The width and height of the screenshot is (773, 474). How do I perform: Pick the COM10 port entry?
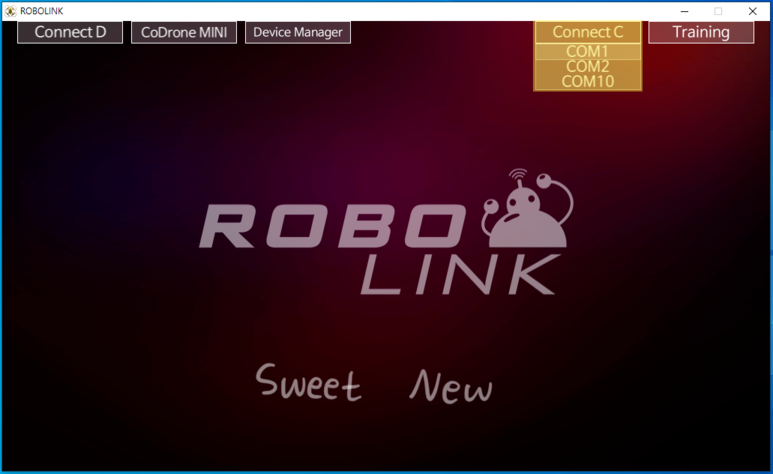(x=588, y=81)
